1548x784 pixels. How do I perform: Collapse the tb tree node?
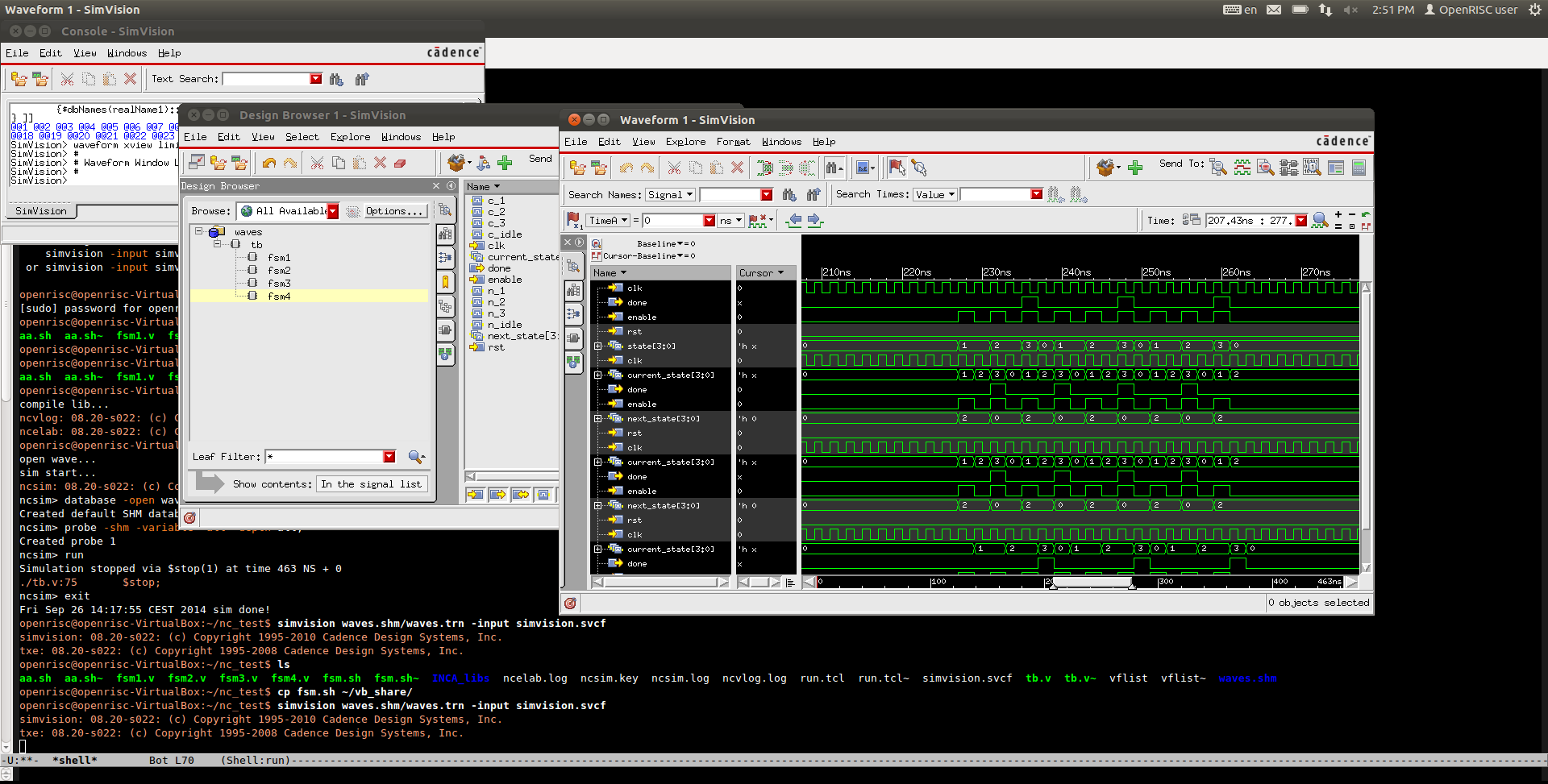click(217, 244)
